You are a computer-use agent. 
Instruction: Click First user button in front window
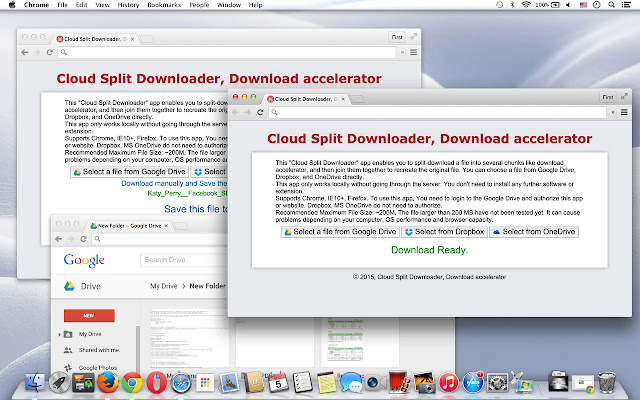tap(607, 97)
